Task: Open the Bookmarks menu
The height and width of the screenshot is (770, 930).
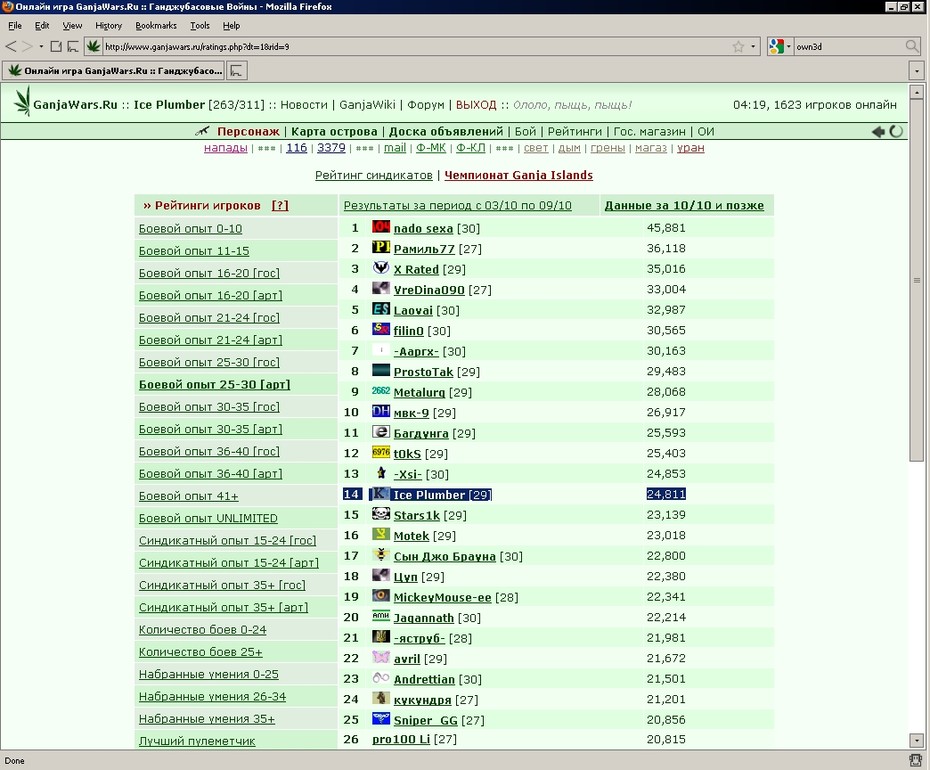Action: [156, 26]
